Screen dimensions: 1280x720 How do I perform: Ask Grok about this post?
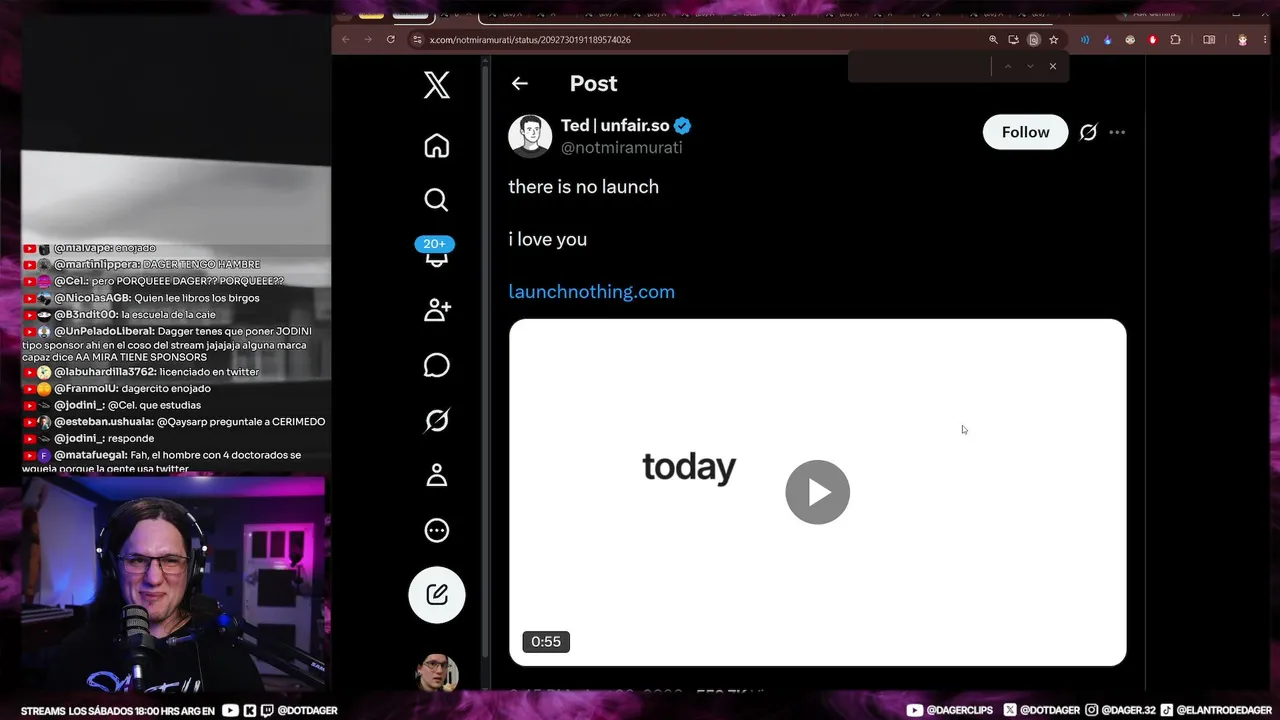pyautogui.click(x=1088, y=132)
